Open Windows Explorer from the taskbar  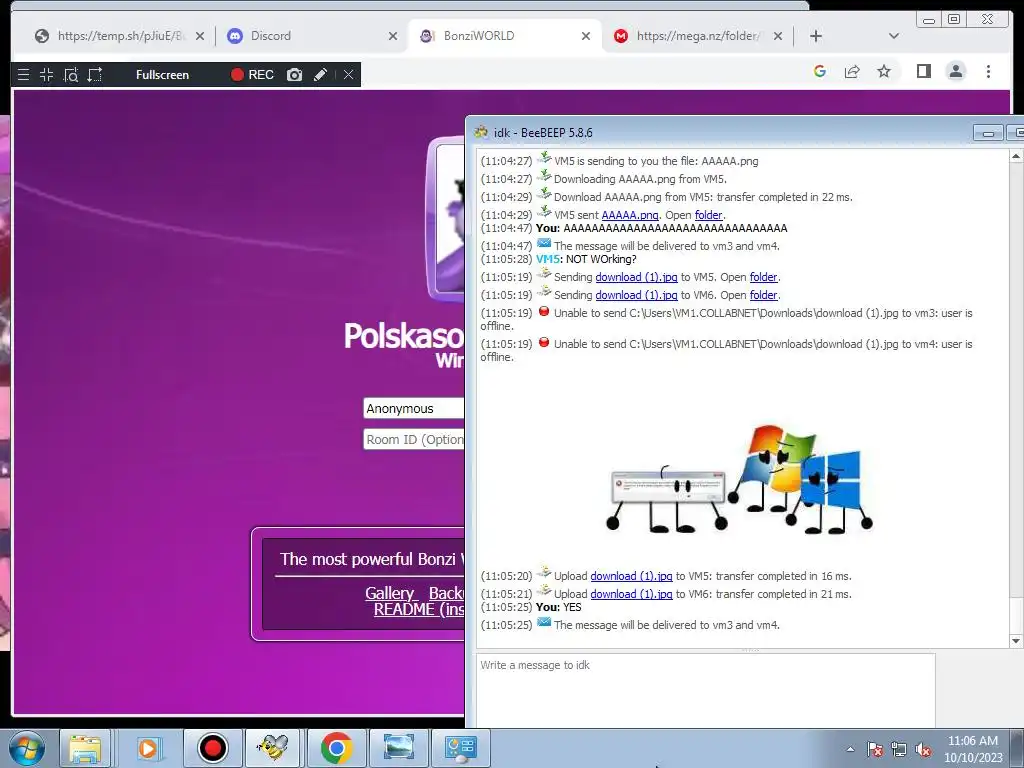85,748
